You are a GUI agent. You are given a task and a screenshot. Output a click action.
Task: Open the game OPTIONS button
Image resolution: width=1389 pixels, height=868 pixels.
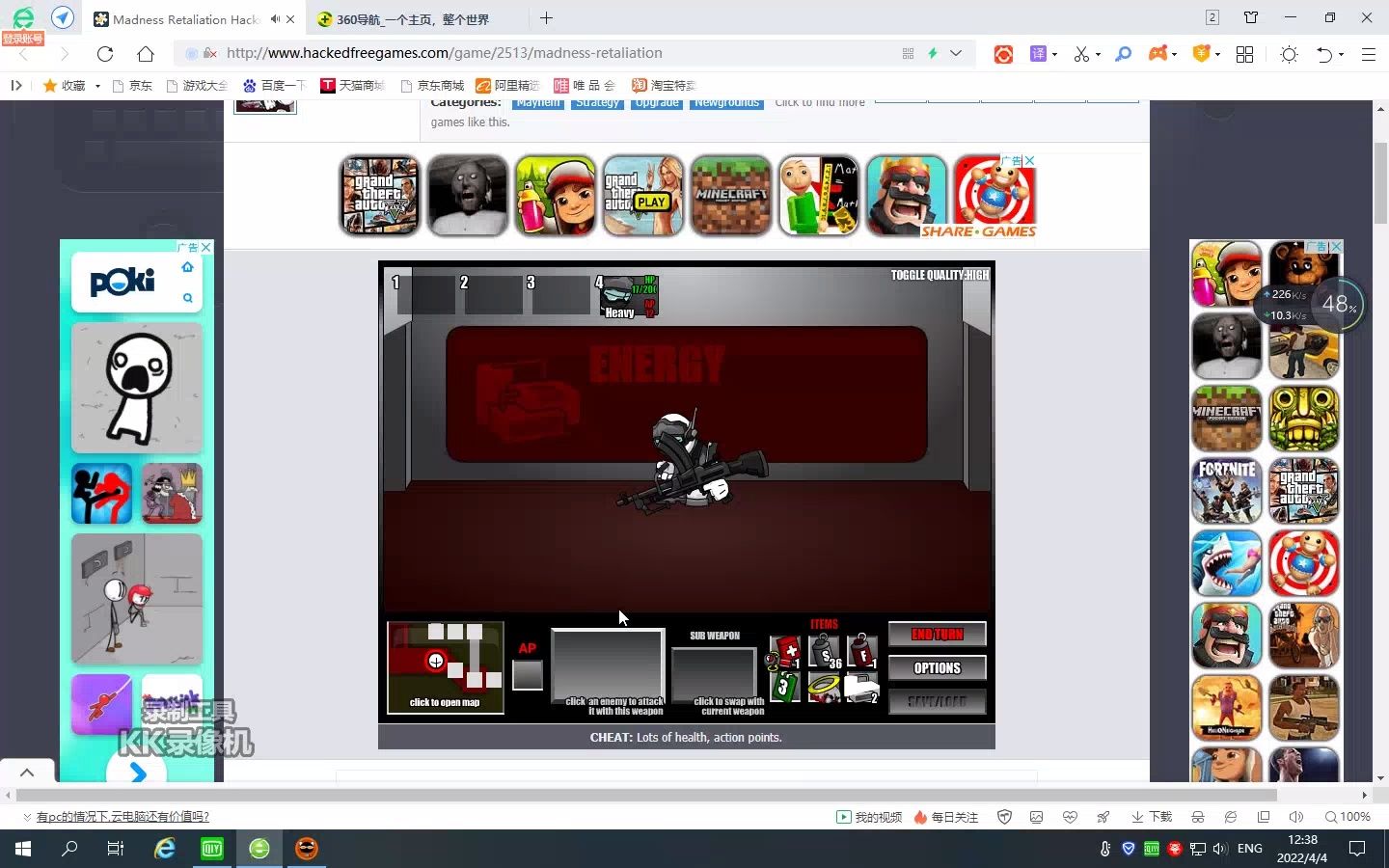tap(937, 667)
